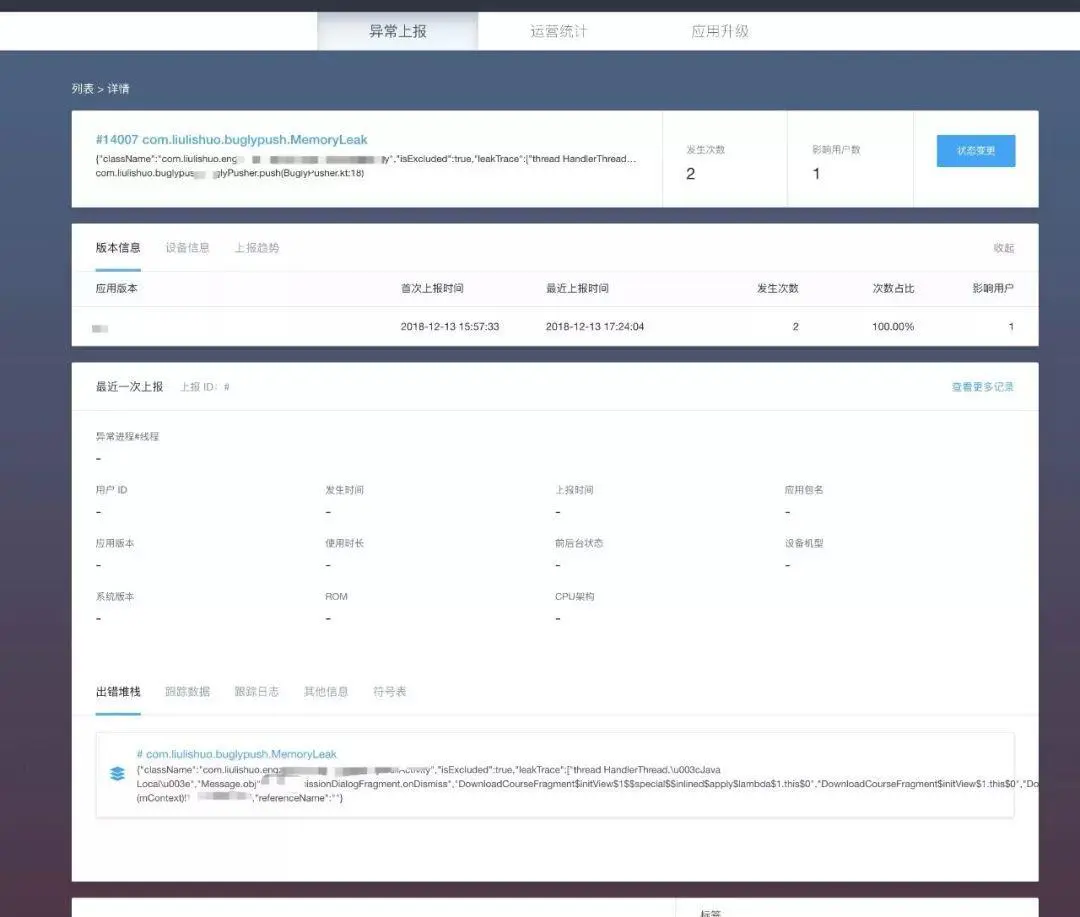Click 前后台状态 field label

tap(579, 543)
